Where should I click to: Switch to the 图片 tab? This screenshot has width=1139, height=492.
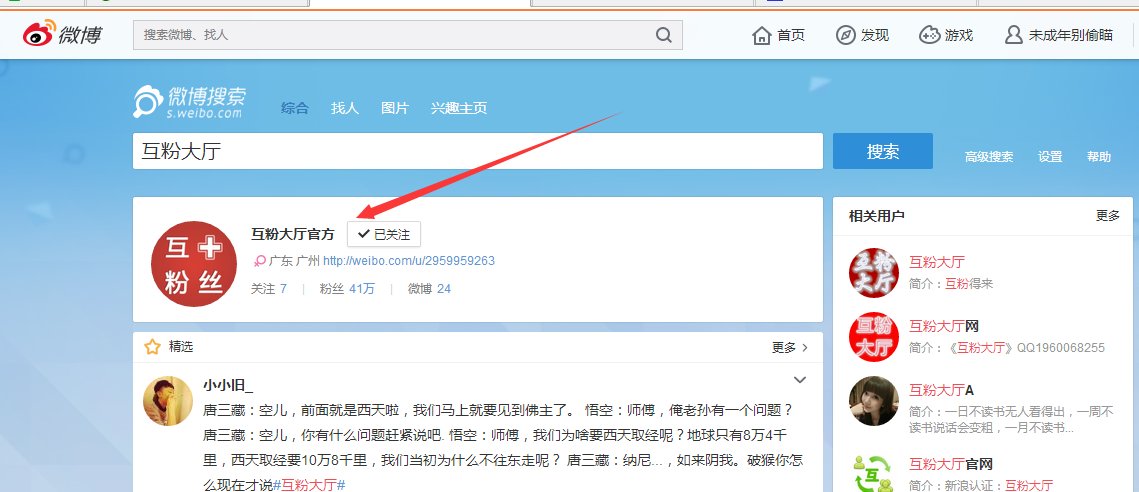[395, 108]
